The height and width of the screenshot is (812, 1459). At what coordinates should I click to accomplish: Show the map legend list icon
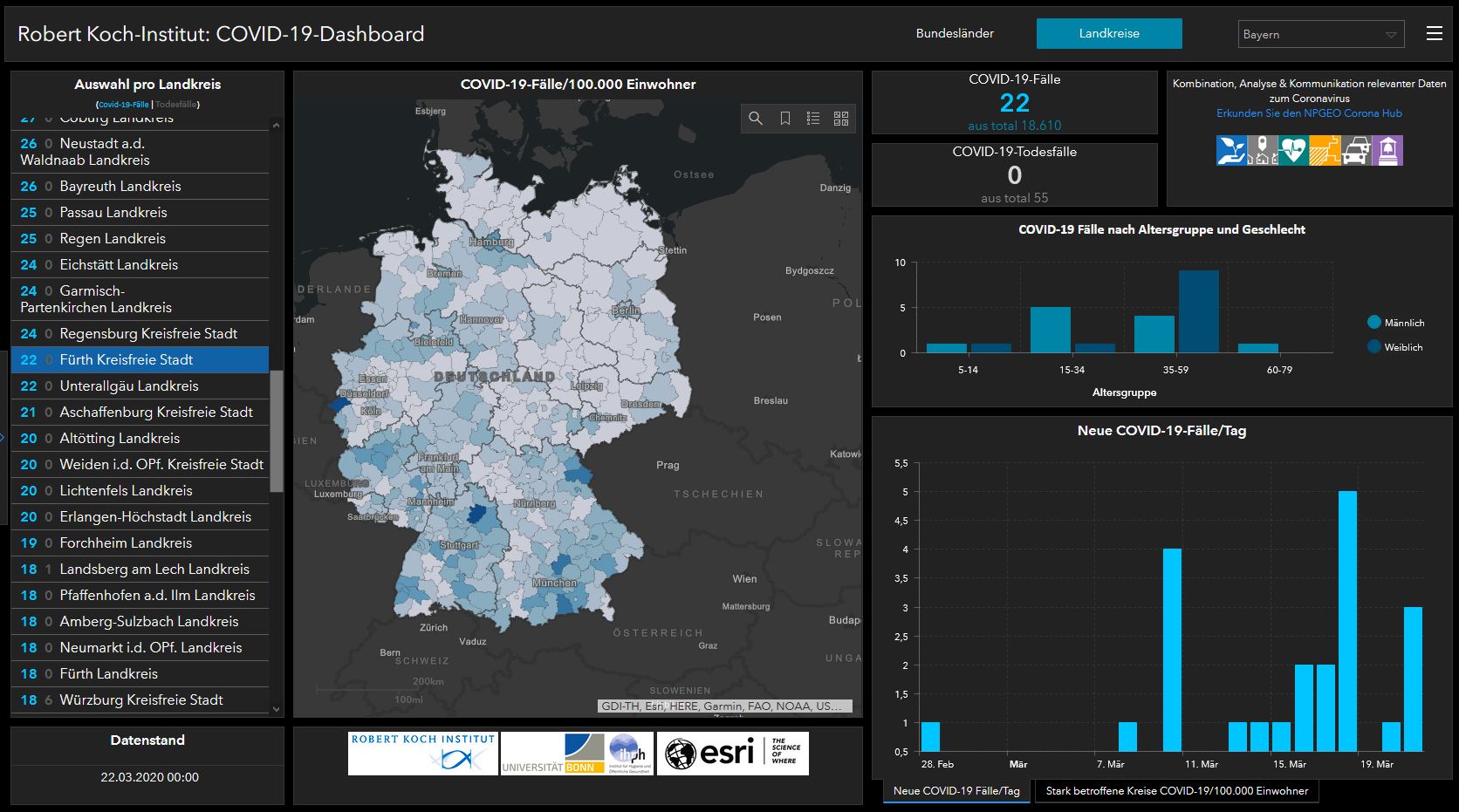pyautogui.click(x=812, y=119)
